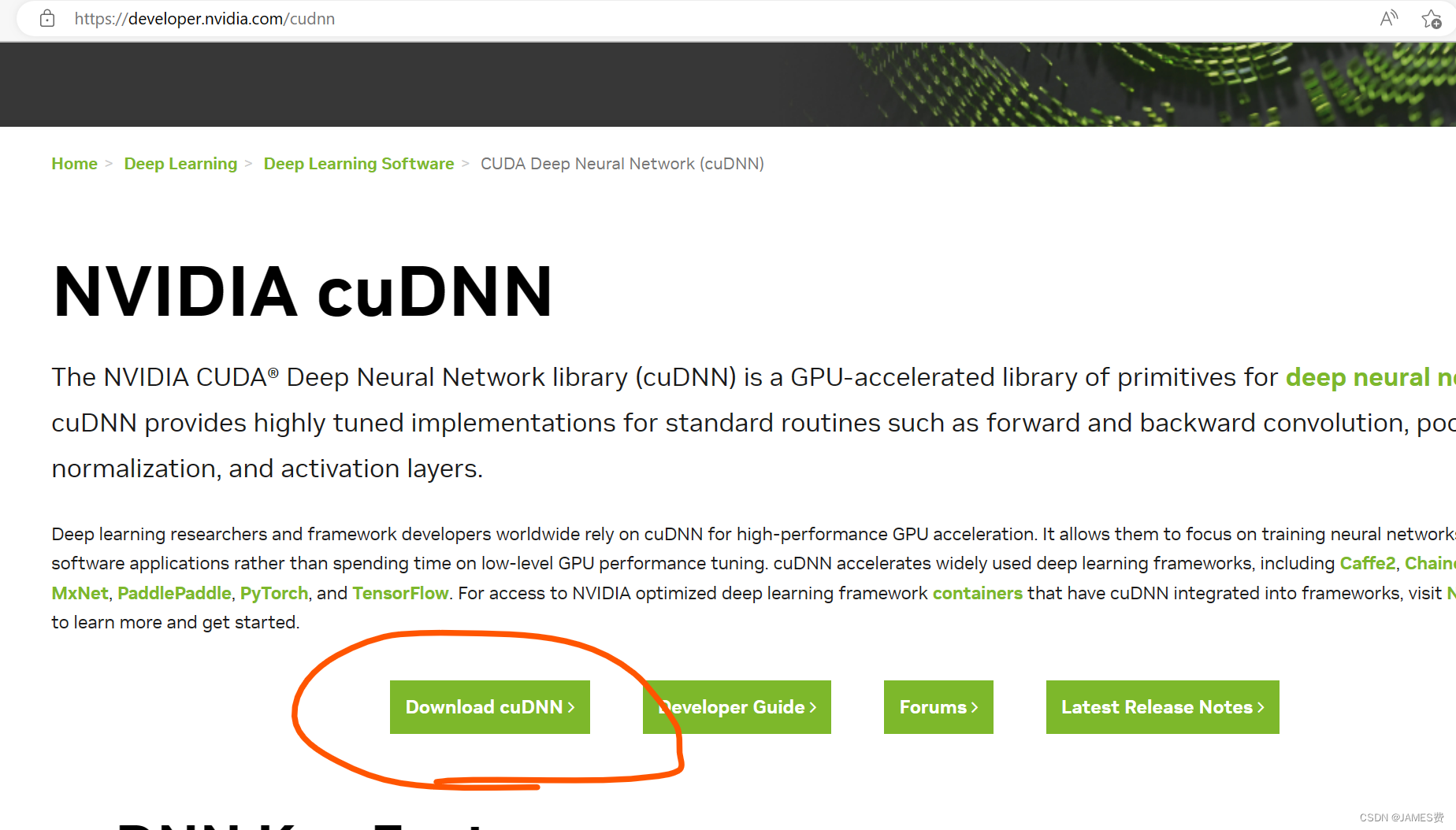
Task: Open Latest Release Notes button
Action: (1163, 707)
